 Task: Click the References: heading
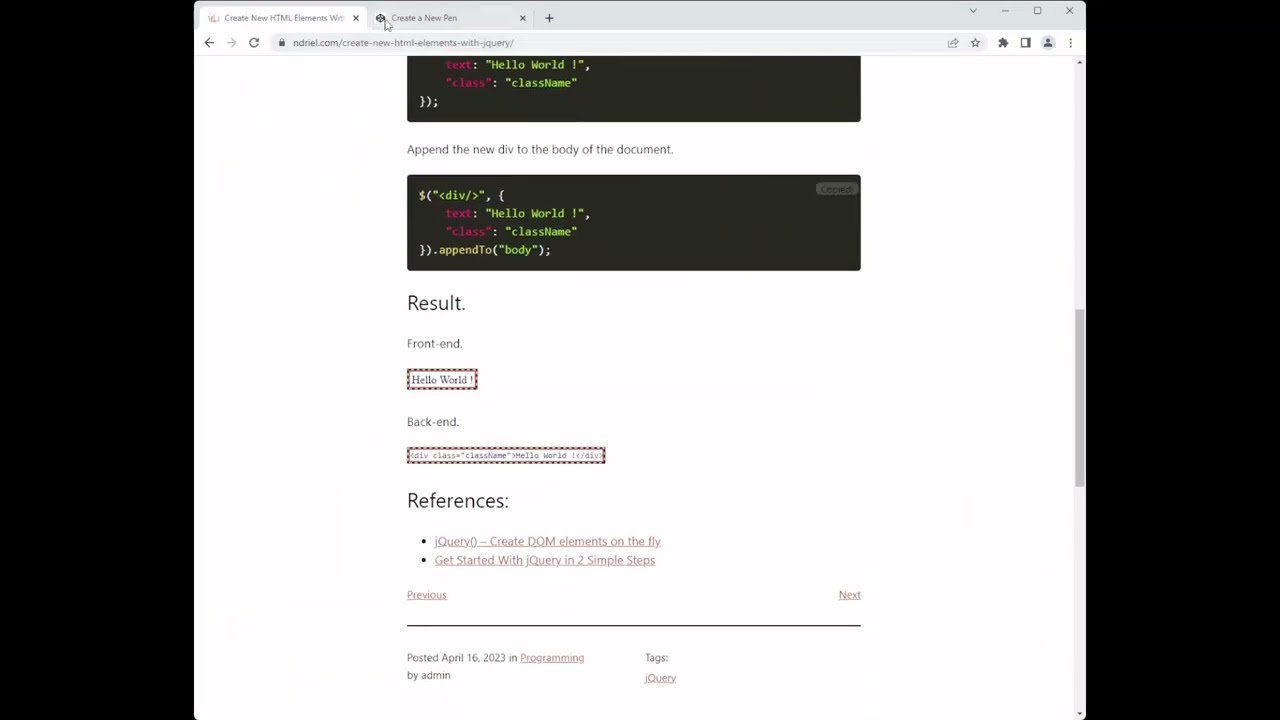point(457,500)
